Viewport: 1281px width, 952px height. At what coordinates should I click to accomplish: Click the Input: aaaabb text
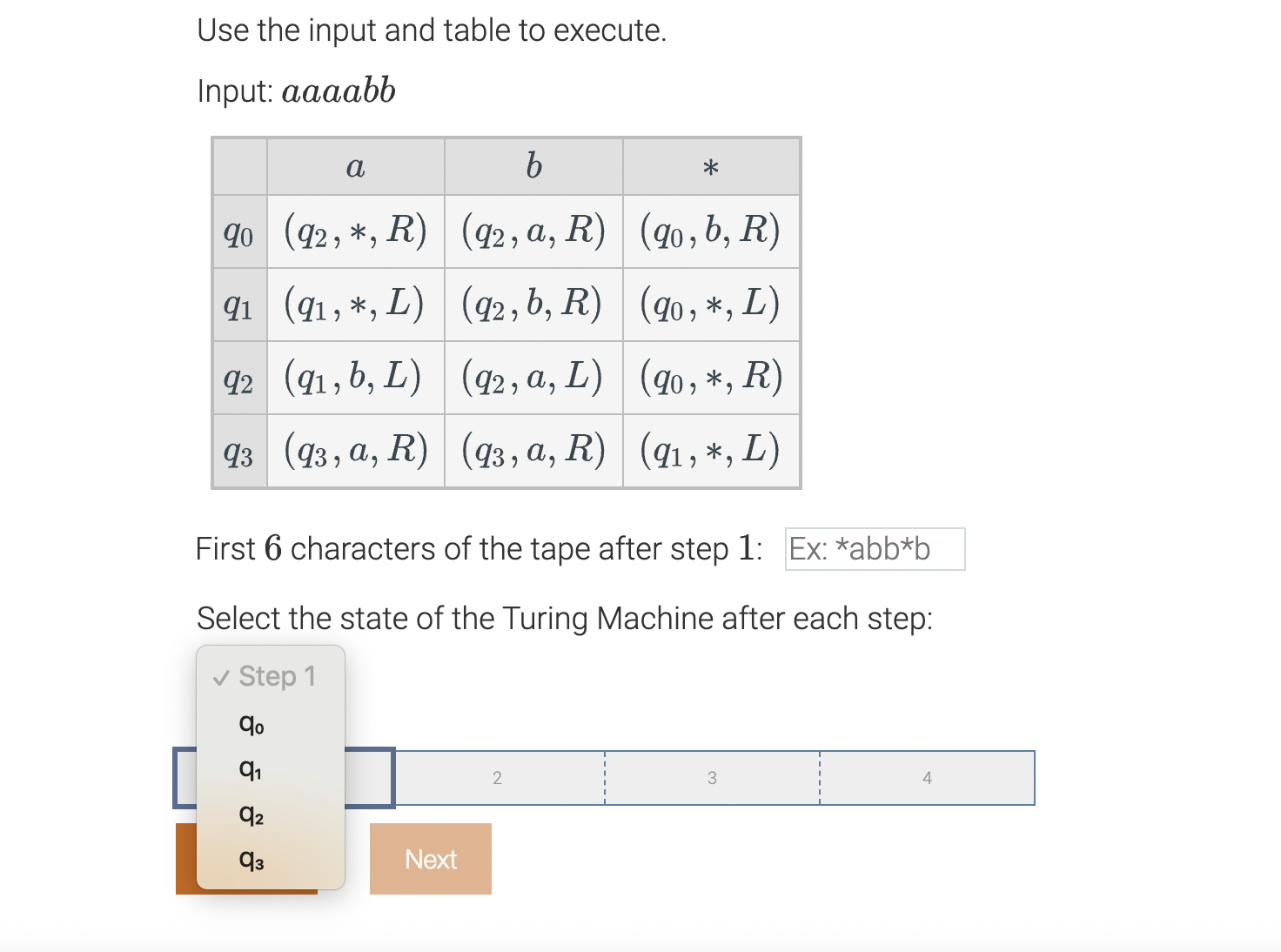tap(296, 90)
